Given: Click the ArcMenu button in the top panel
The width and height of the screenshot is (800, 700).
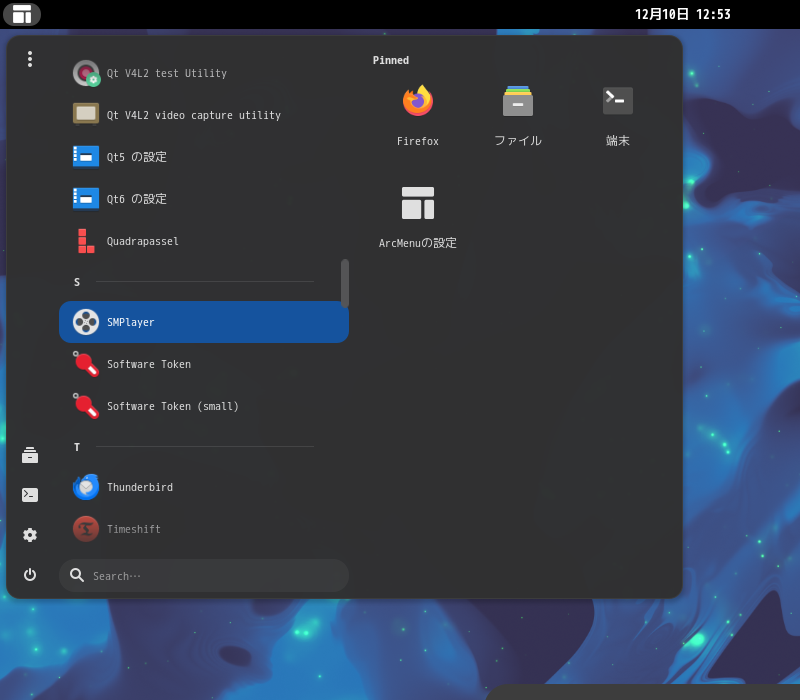Looking at the screenshot, I should click(x=22, y=14).
